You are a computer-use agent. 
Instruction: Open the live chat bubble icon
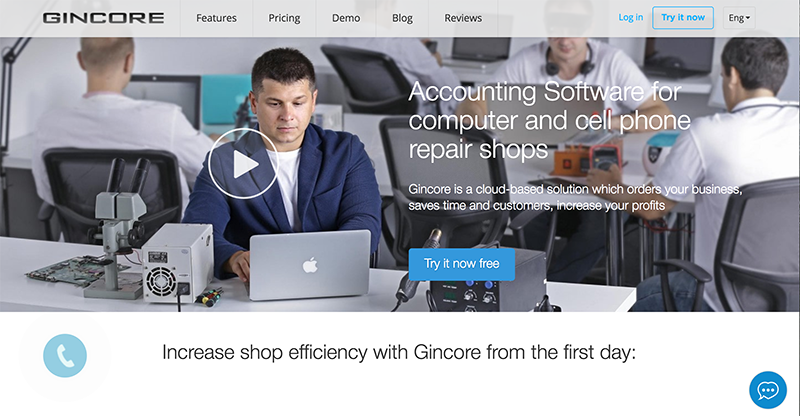coord(768,390)
